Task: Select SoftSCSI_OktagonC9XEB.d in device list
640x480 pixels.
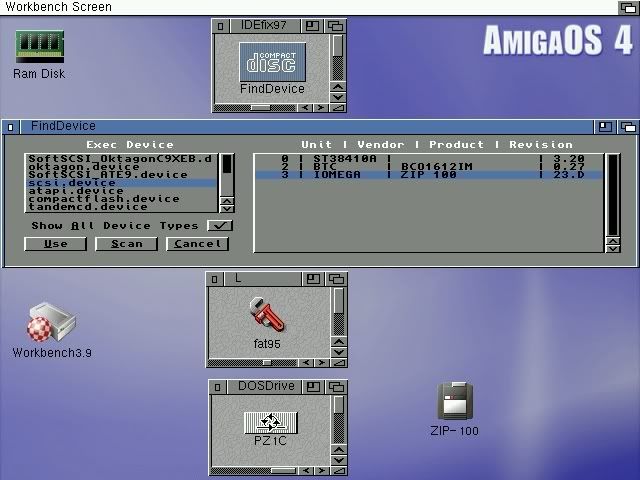Action: coord(121,158)
